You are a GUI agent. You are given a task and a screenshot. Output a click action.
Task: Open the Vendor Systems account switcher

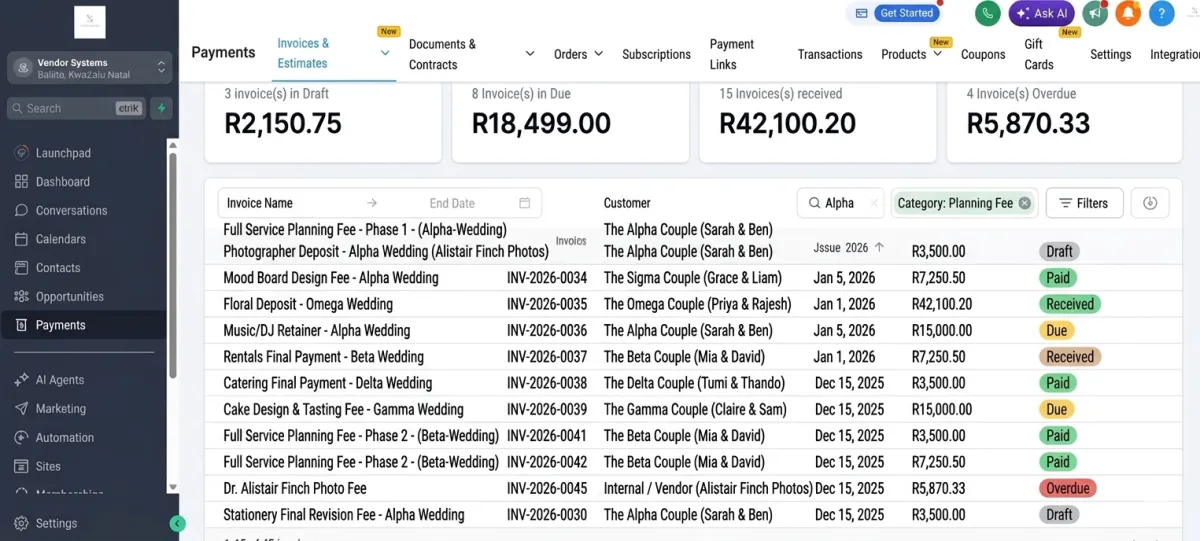pyautogui.click(x=89, y=68)
